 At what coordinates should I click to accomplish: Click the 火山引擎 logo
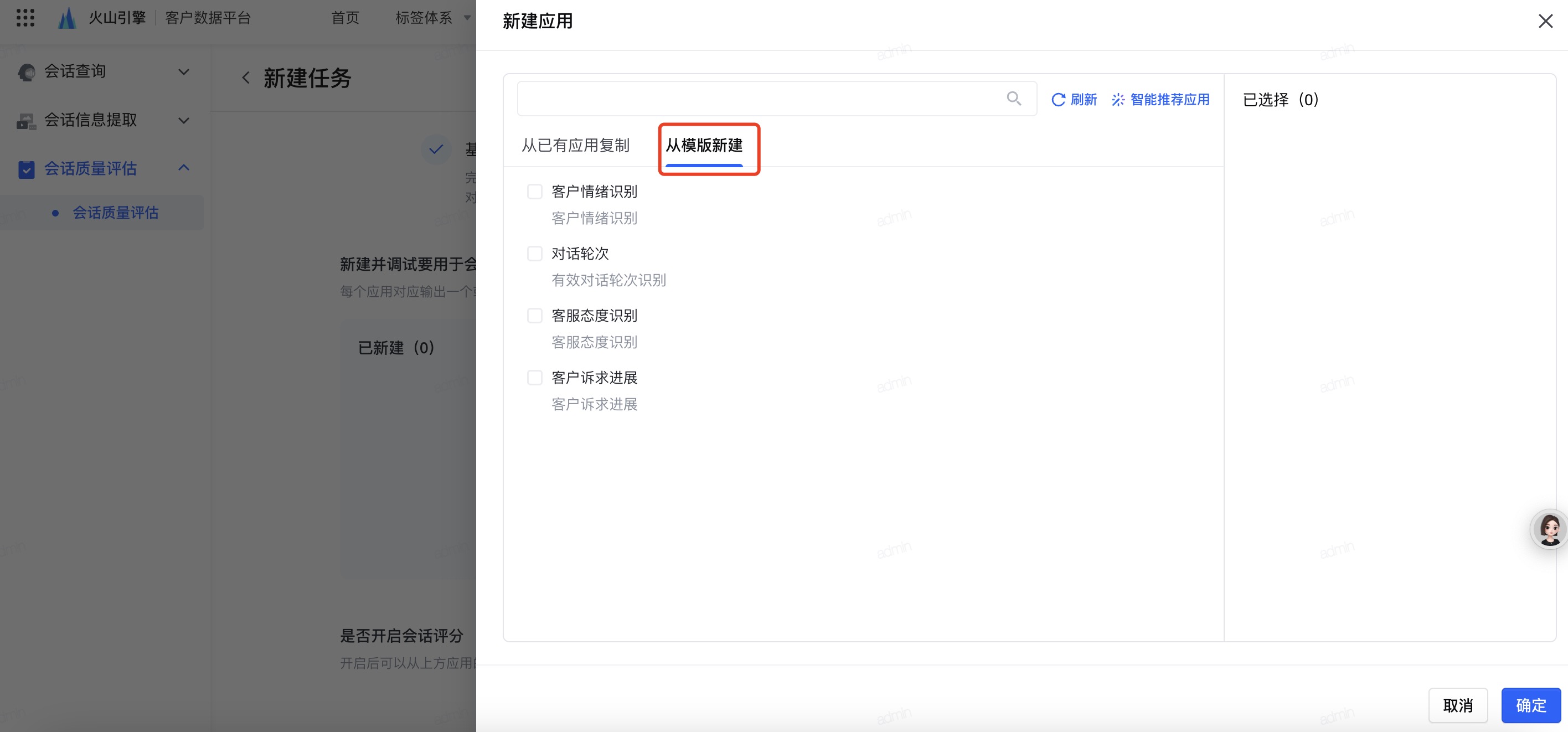[67, 18]
